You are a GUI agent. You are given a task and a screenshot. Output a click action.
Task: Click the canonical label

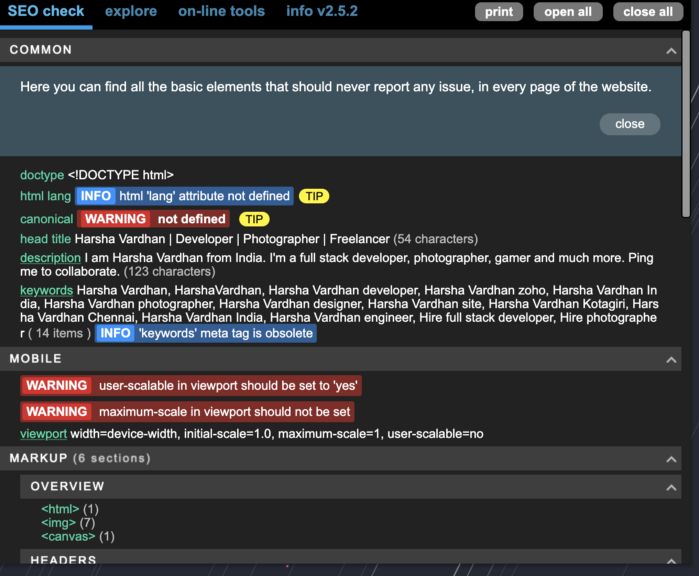click(x=46, y=219)
